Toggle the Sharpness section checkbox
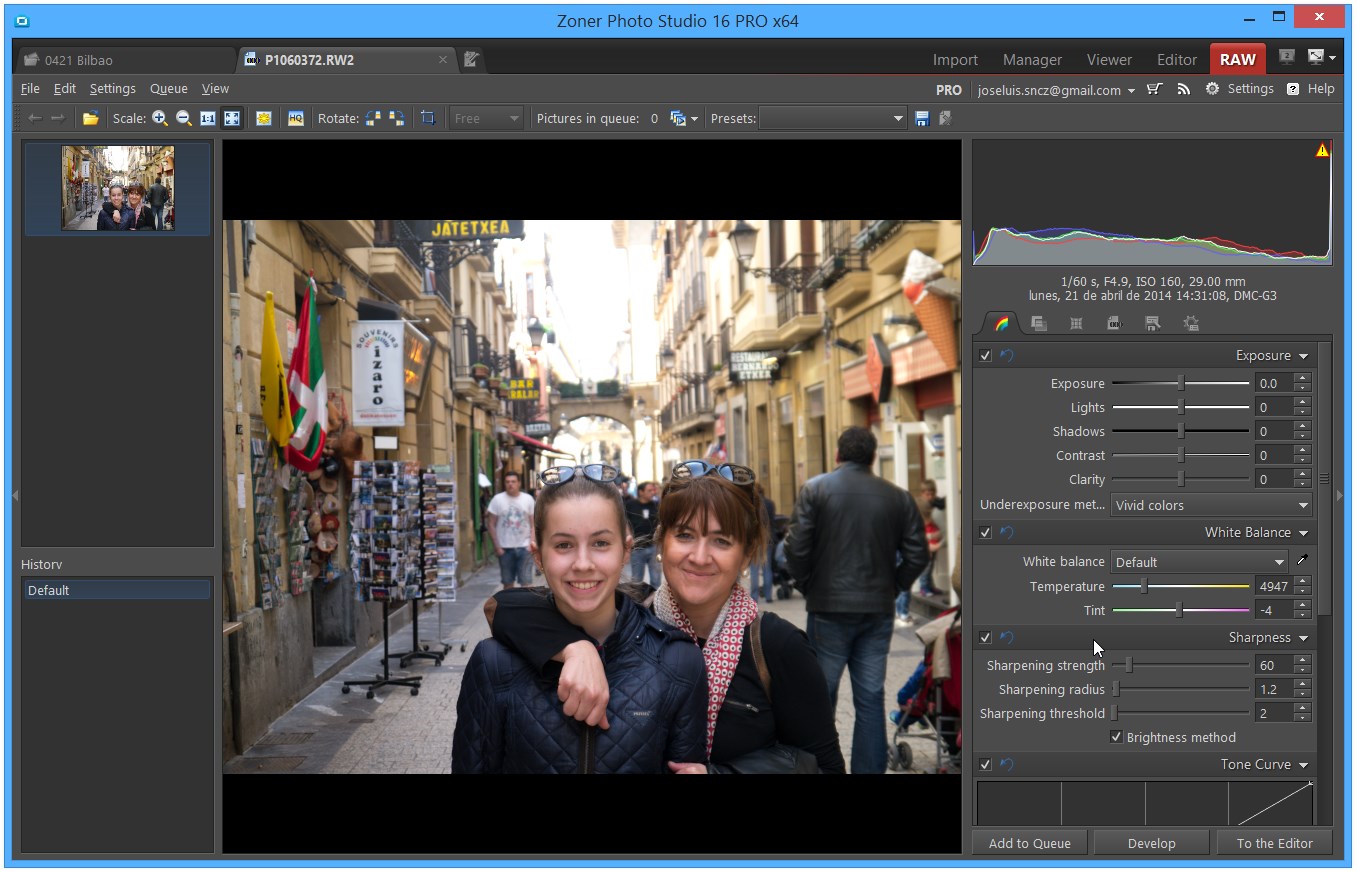Viewport: 1357px width, 872px height. [985, 638]
